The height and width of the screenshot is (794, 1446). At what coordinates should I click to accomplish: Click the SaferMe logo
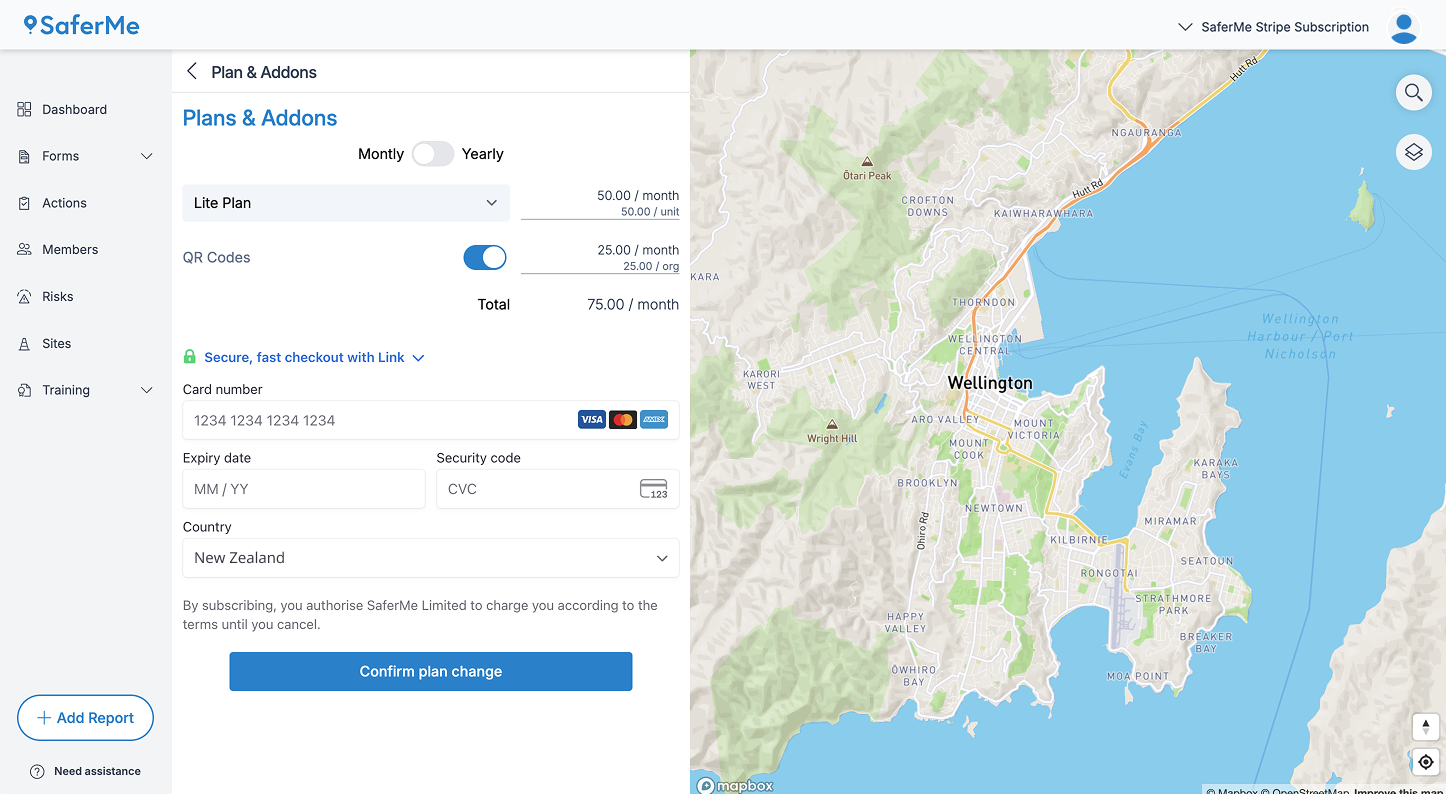82,25
